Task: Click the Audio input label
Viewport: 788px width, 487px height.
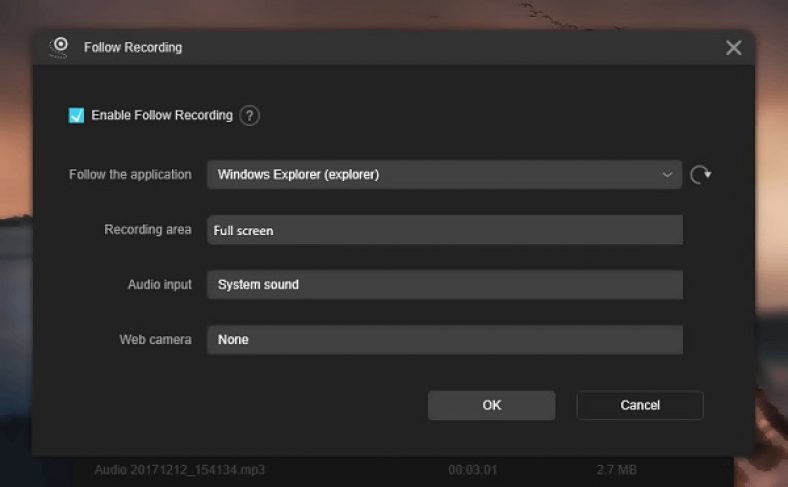Action: [160, 284]
